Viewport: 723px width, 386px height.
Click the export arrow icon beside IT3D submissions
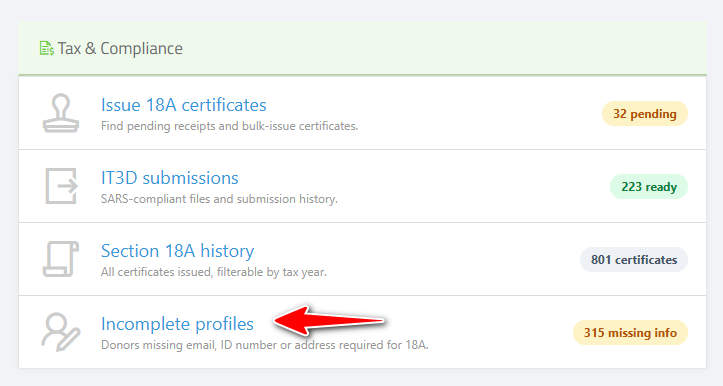tap(61, 186)
